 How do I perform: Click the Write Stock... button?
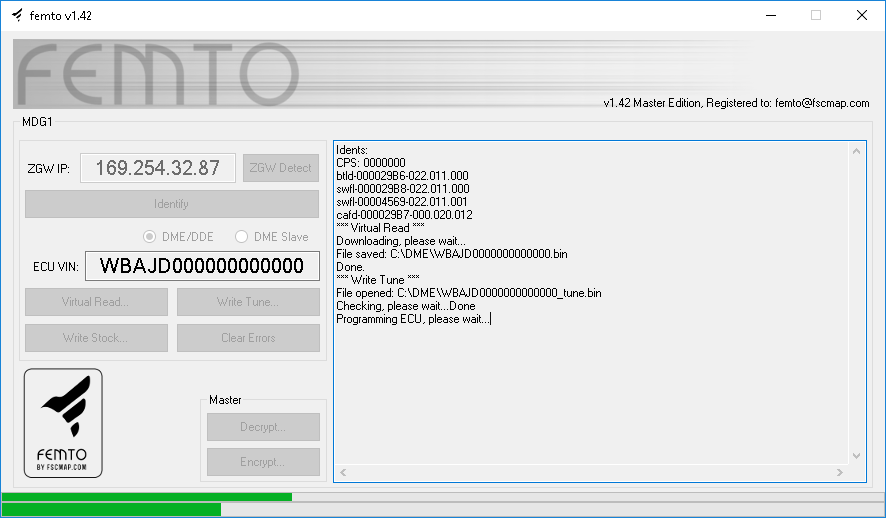click(x=96, y=338)
